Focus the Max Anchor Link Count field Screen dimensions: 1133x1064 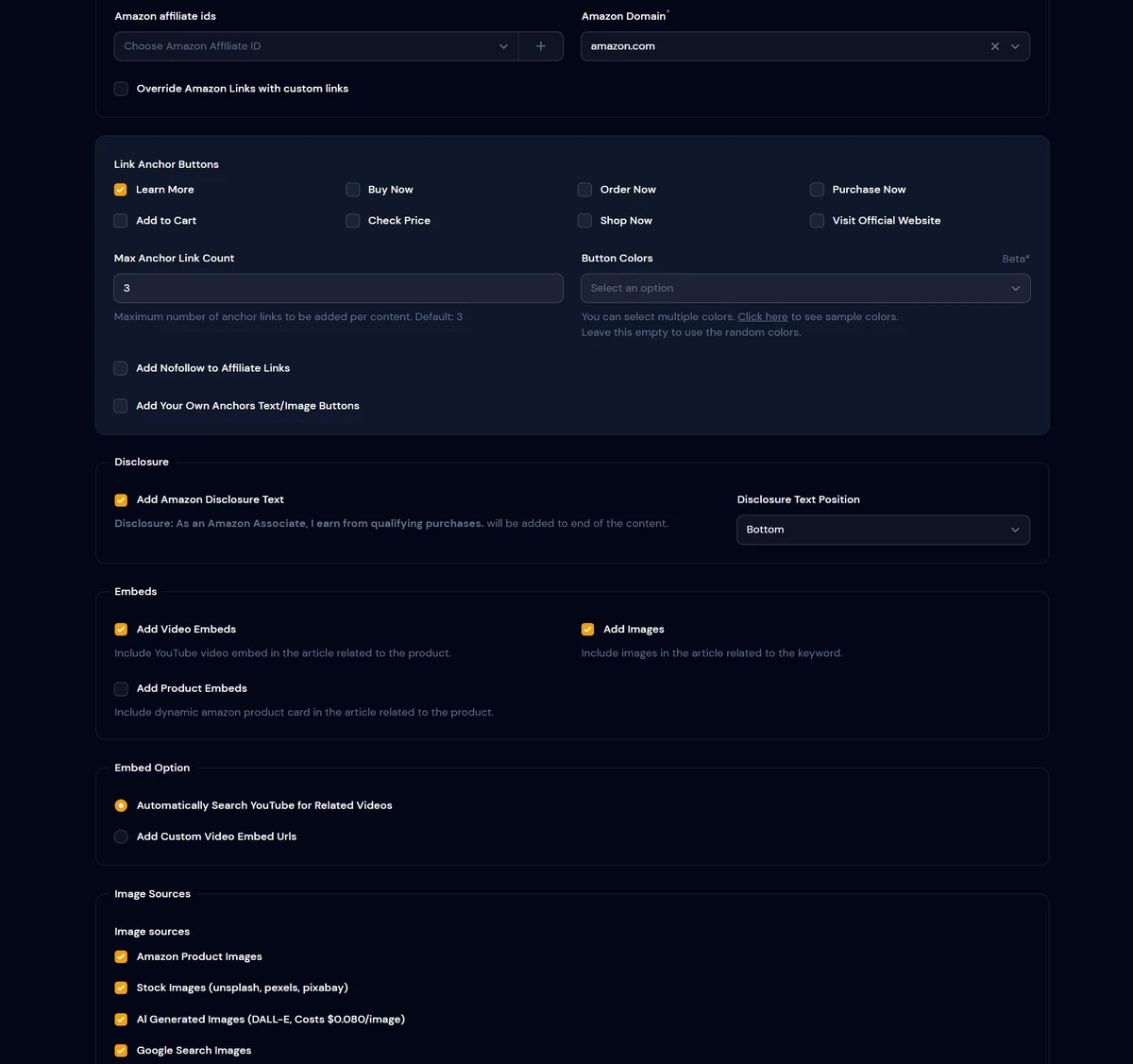(x=339, y=288)
